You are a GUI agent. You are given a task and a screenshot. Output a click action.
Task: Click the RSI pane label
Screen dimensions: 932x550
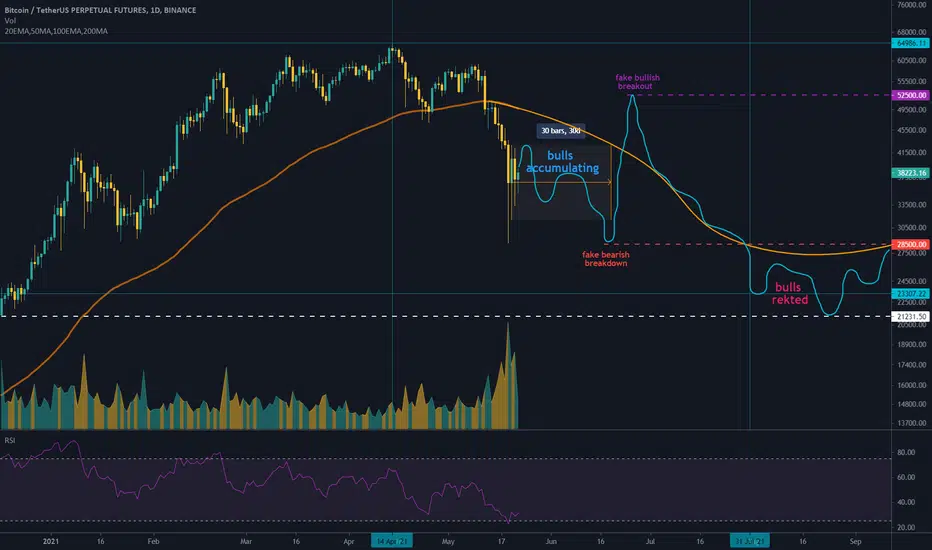pos(10,441)
